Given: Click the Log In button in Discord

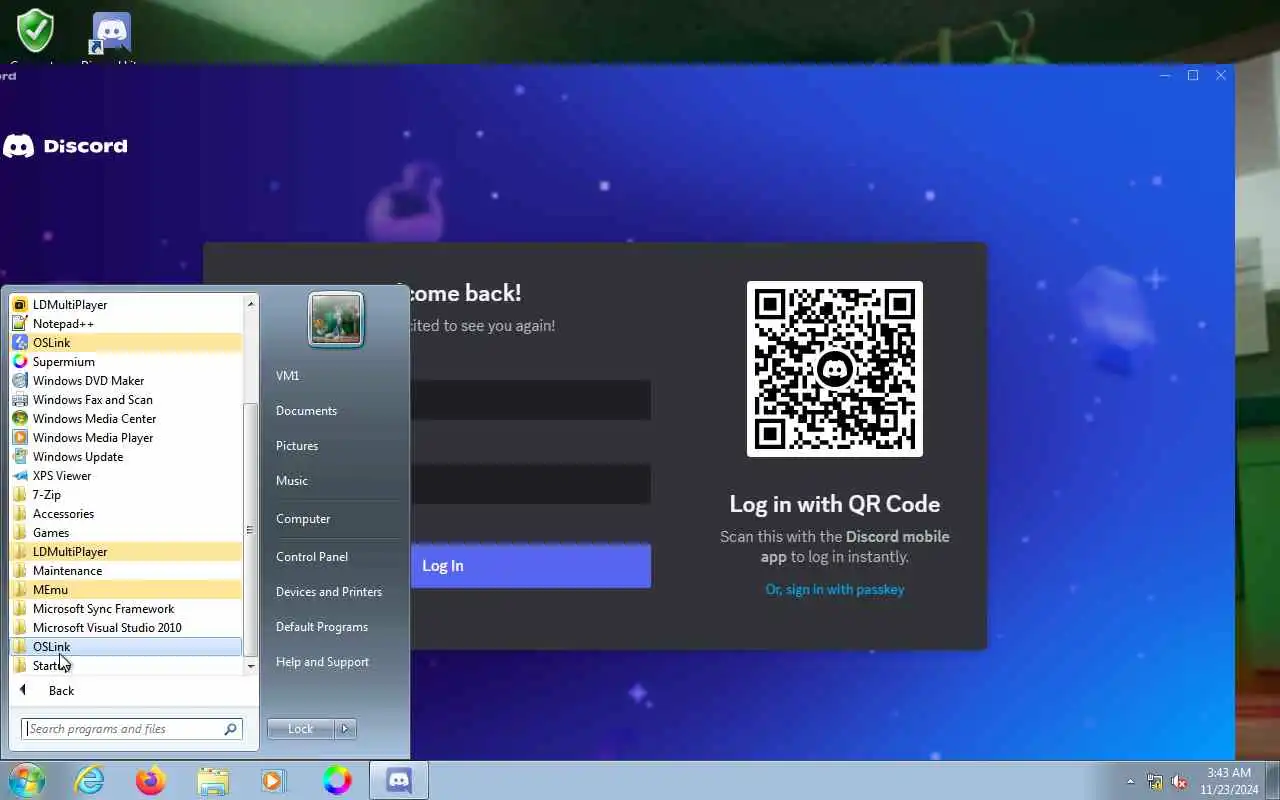Looking at the screenshot, I should click(530, 565).
